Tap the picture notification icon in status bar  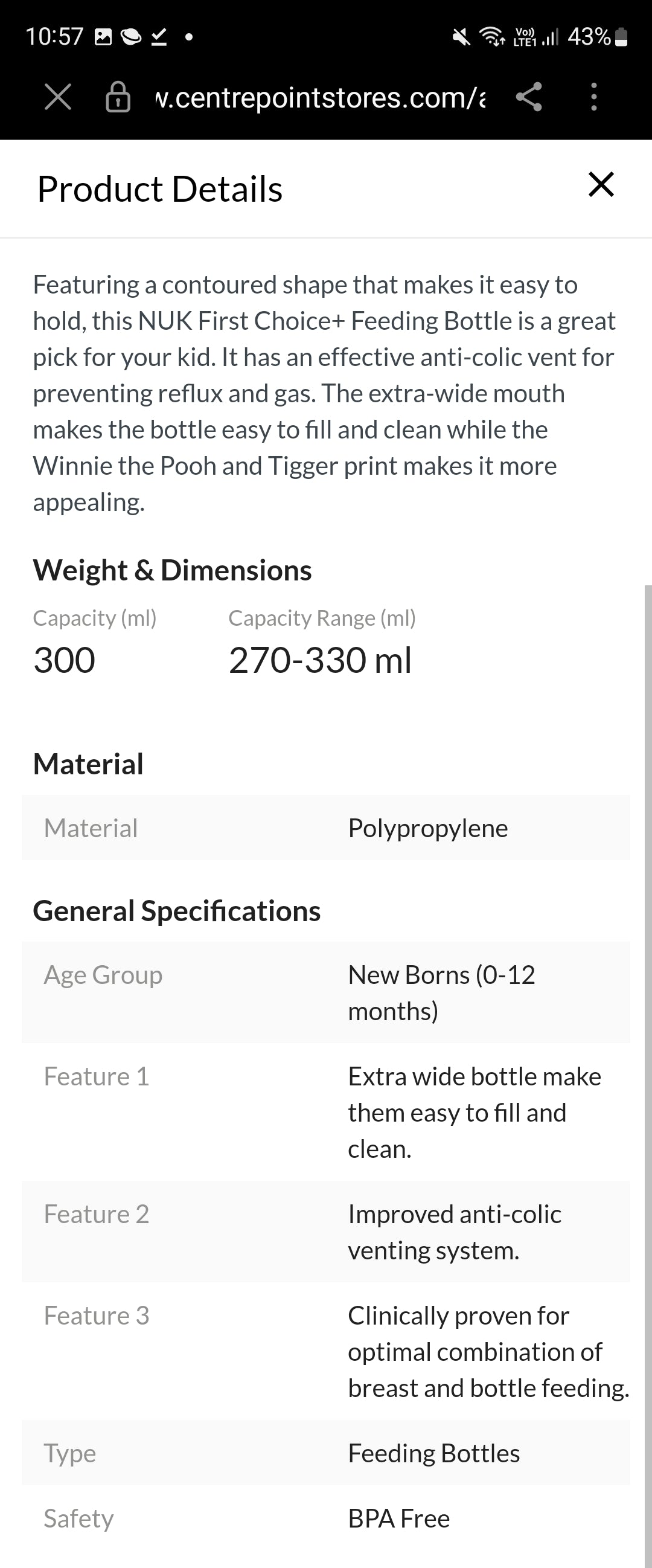coord(103,37)
